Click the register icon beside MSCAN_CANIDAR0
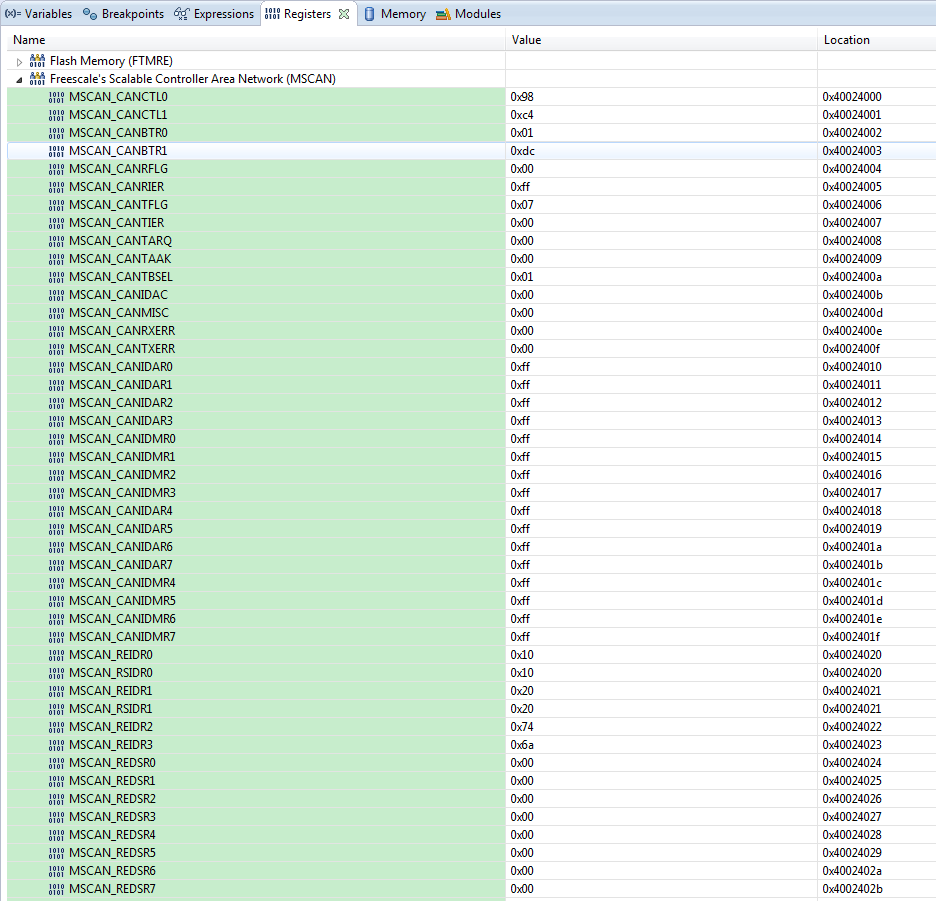This screenshot has height=901, width=936. (x=56, y=367)
